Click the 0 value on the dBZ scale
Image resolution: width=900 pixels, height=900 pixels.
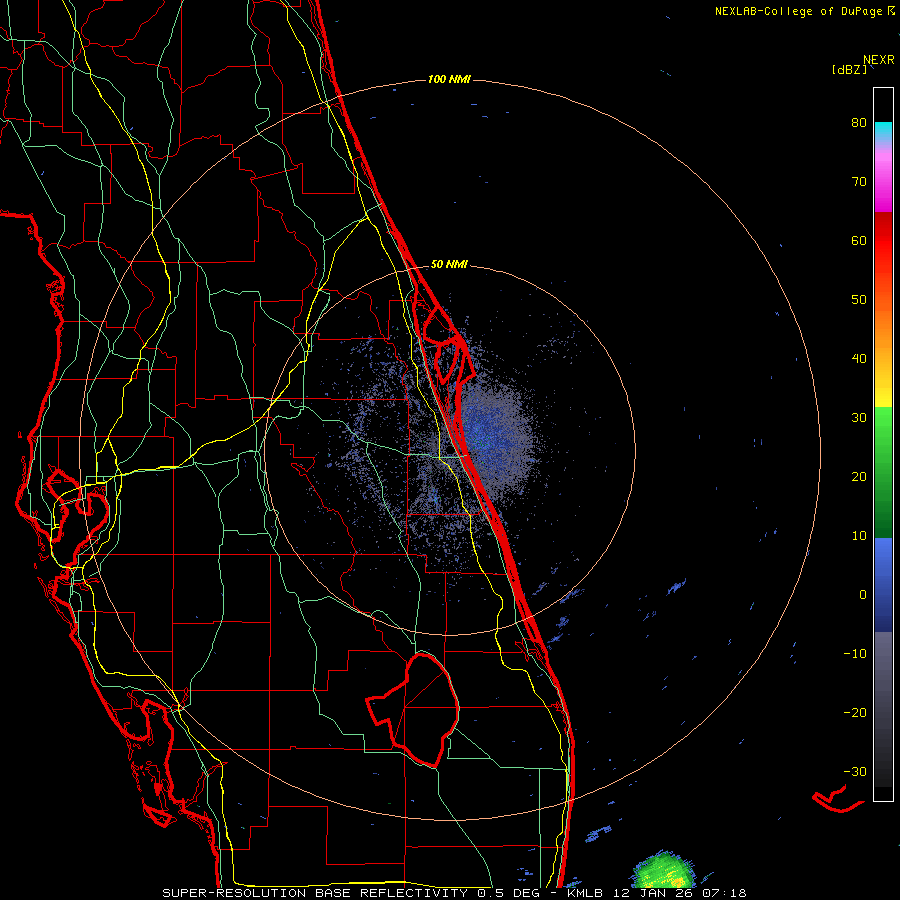[863, 595]
